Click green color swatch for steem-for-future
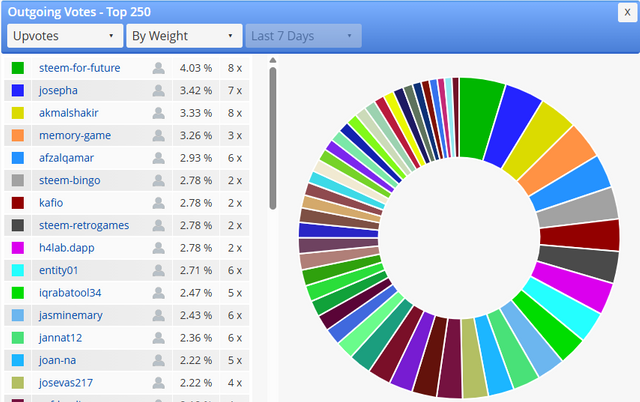Screen dimensions: 640x402 [x=18, y=68]
